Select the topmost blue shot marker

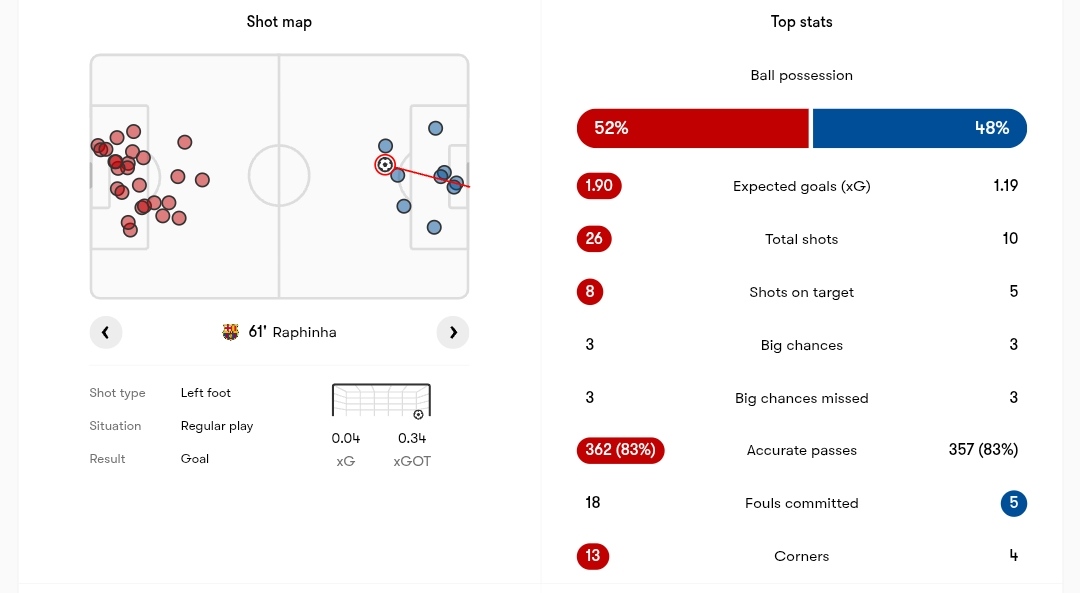coord(435,128)
